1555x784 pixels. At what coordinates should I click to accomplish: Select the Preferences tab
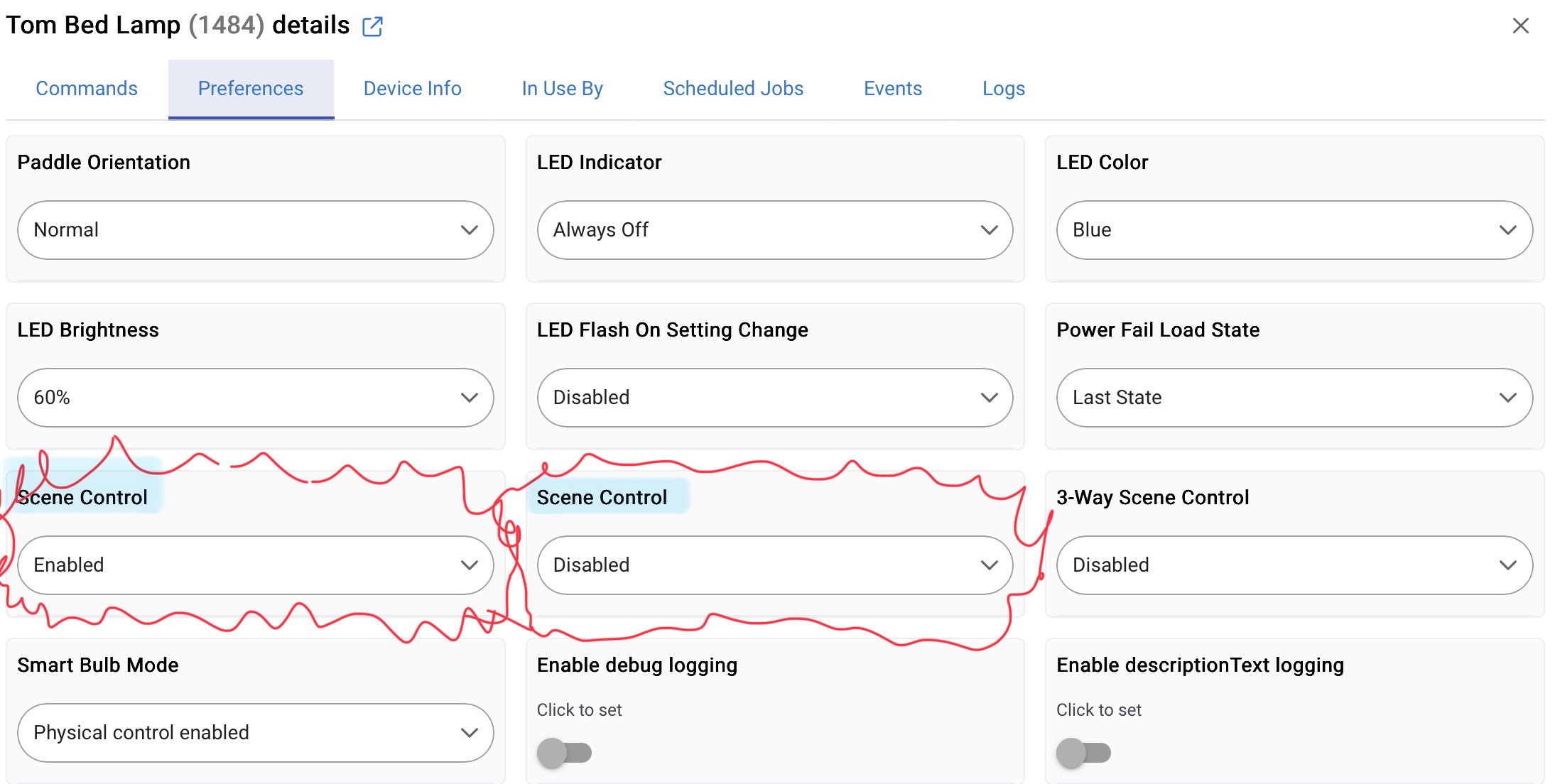pos(251,89)
